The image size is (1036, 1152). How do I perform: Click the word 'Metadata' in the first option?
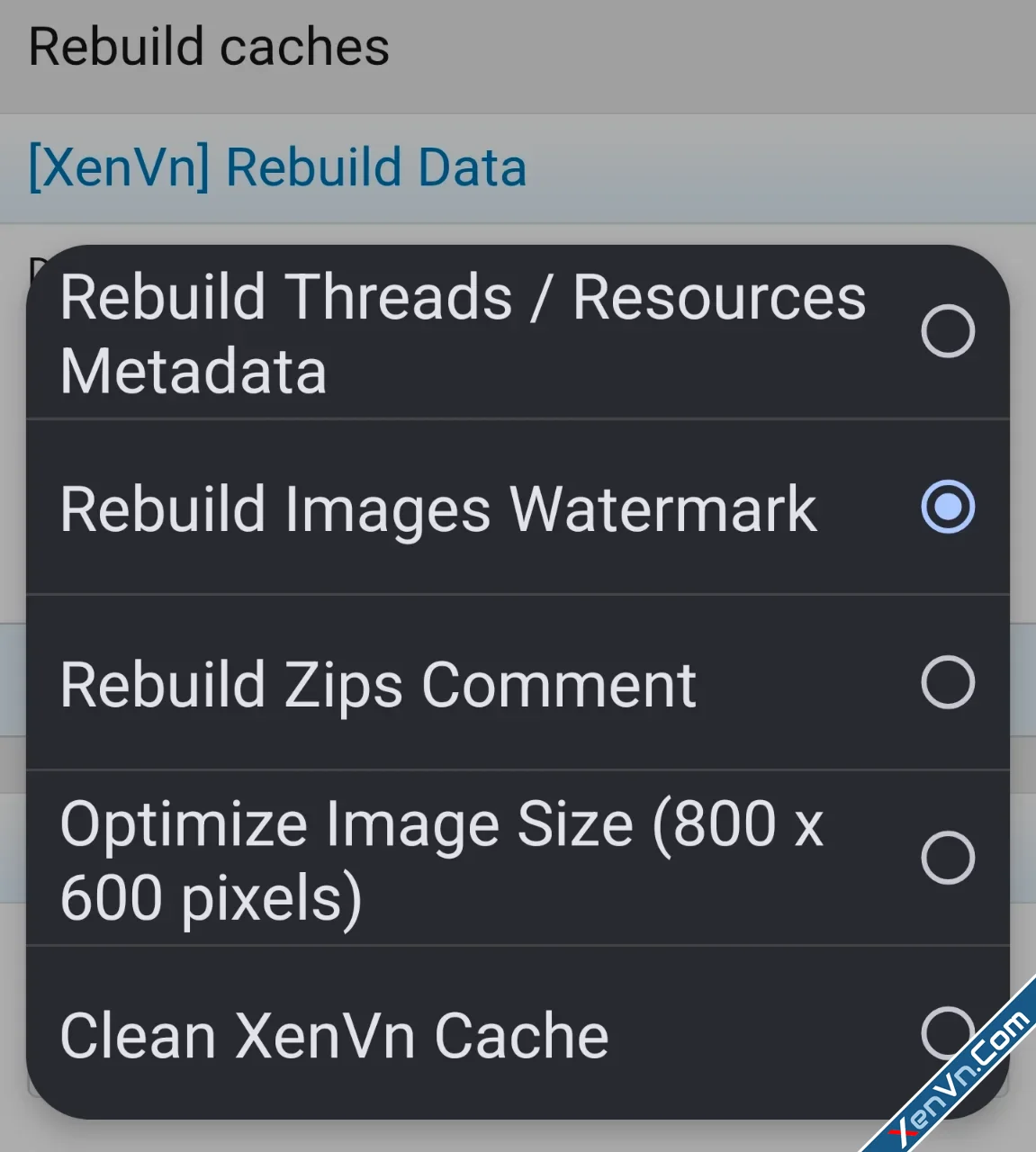[194, 372]
